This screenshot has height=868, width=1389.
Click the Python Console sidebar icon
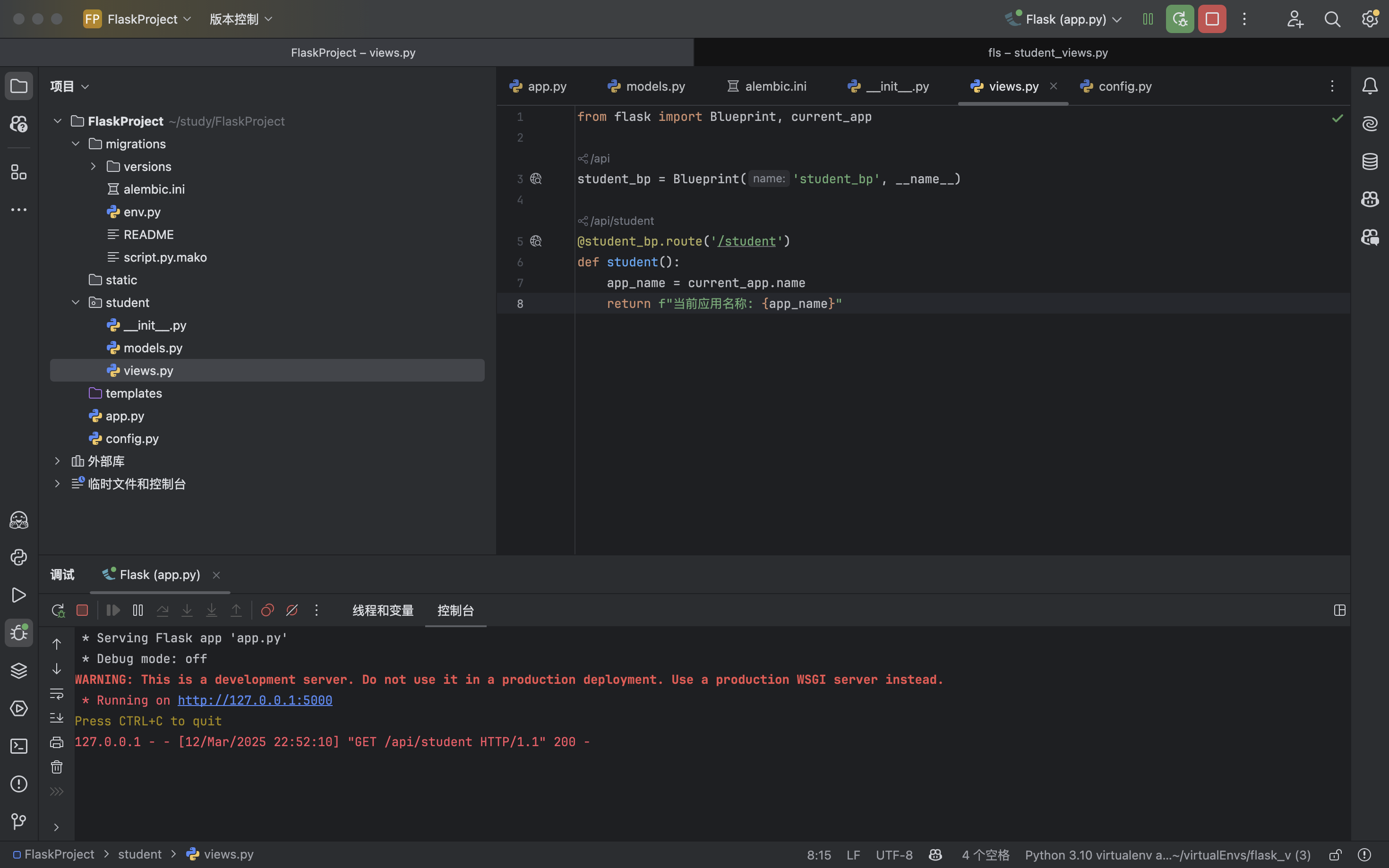pos(18,557)
